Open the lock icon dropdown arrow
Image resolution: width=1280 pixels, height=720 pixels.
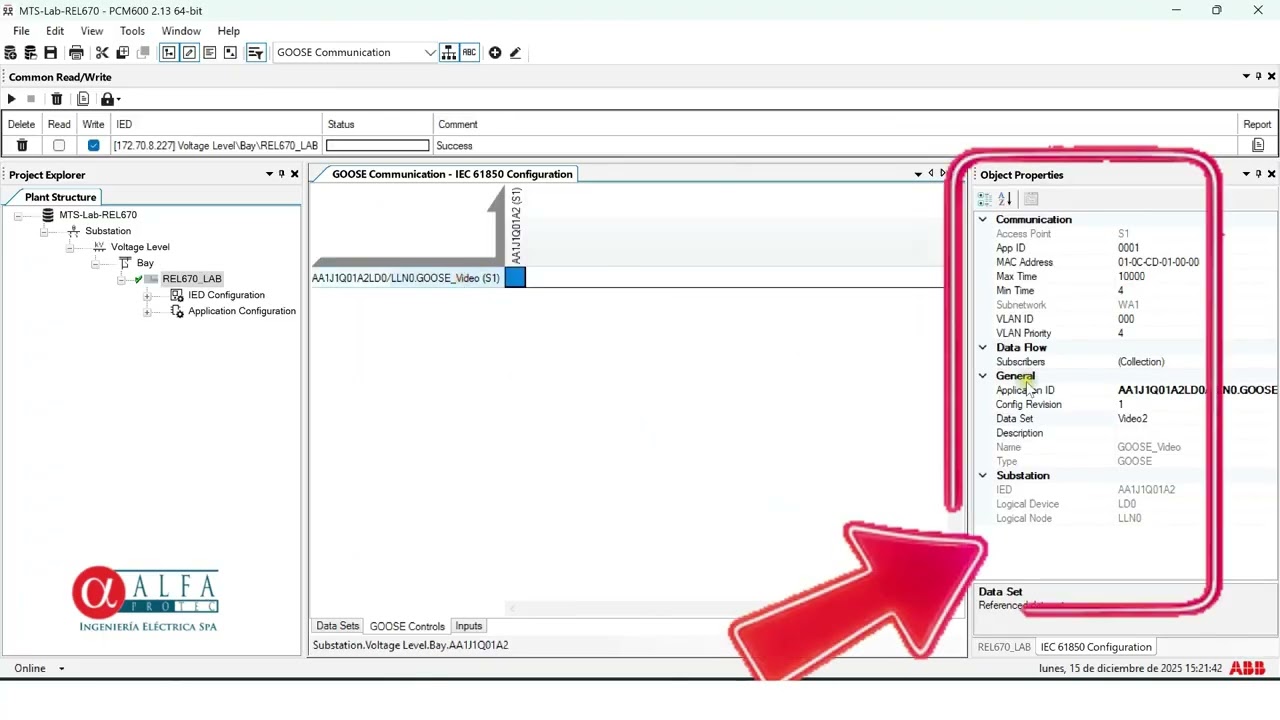point(118,99)
